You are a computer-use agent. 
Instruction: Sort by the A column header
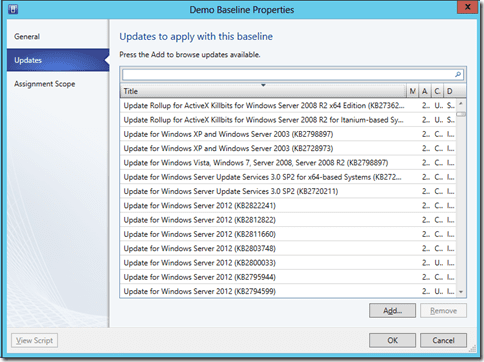[x=425, y=91]
